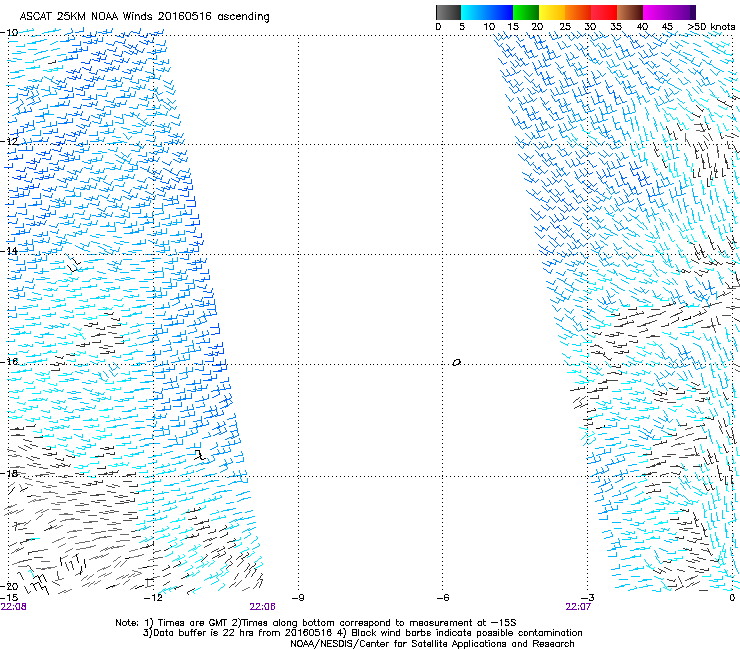Screen dimensions: 740x650
Task: Select the latitude "-16" axis label
Action: point(9,361)
